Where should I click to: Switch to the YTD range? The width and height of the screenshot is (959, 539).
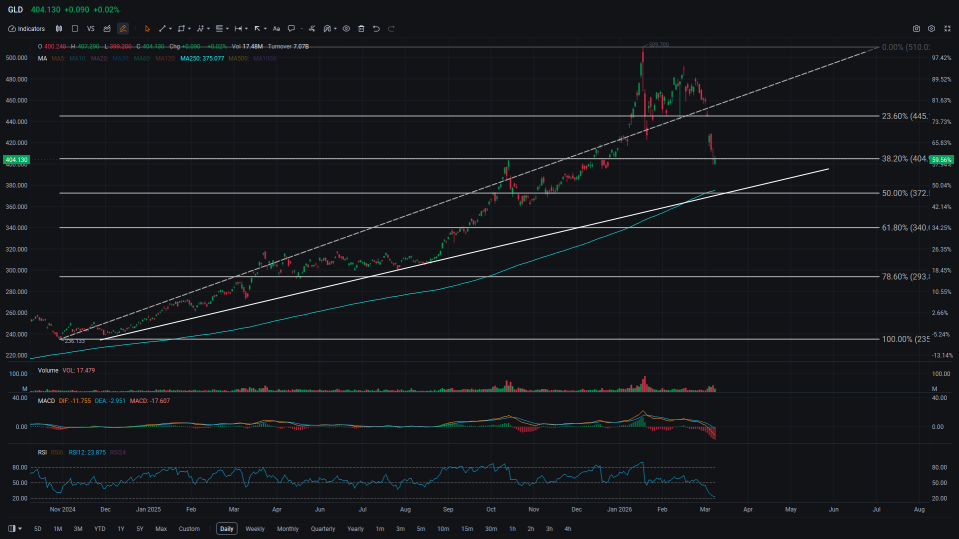pyautogui.click(x=100, y=529)
